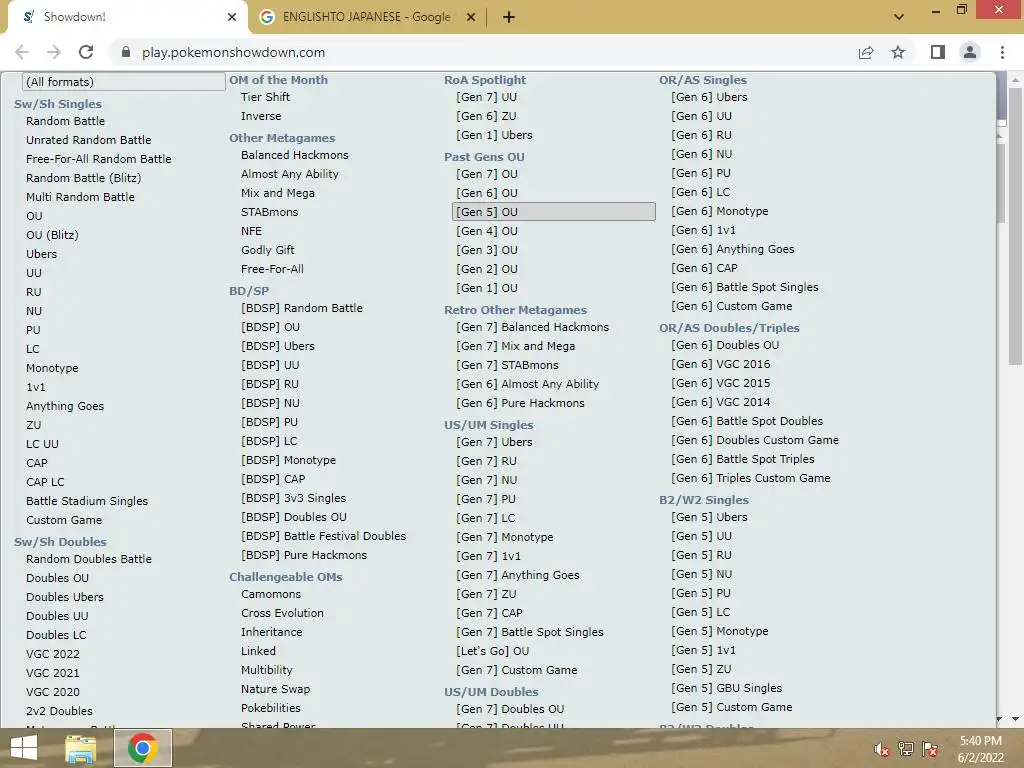1024x768 pixels.
Task: Switch to ENGLISH TO JAPANESE Google tab
Action: 366,17
